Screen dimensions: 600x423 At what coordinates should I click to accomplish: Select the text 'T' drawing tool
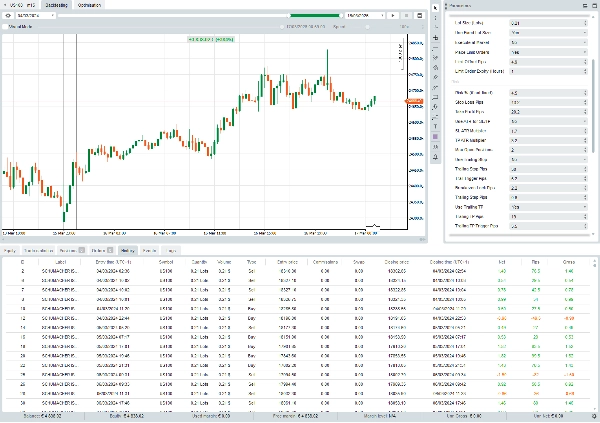click(x=435, y=127)
